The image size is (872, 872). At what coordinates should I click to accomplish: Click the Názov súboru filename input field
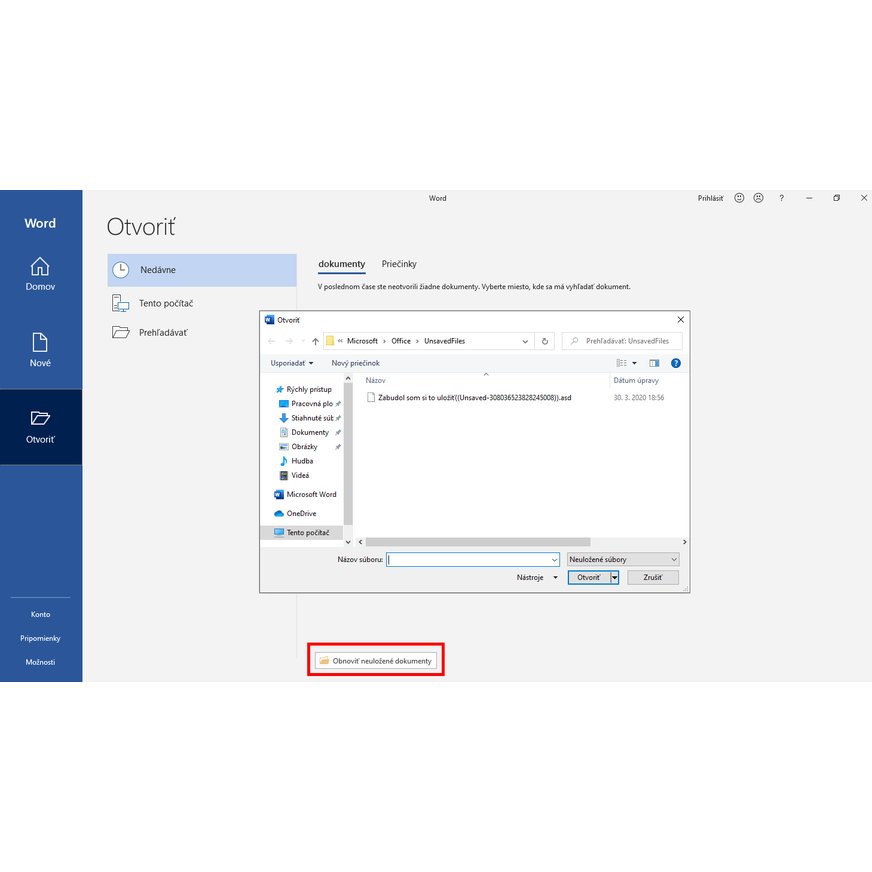(472, 560)
